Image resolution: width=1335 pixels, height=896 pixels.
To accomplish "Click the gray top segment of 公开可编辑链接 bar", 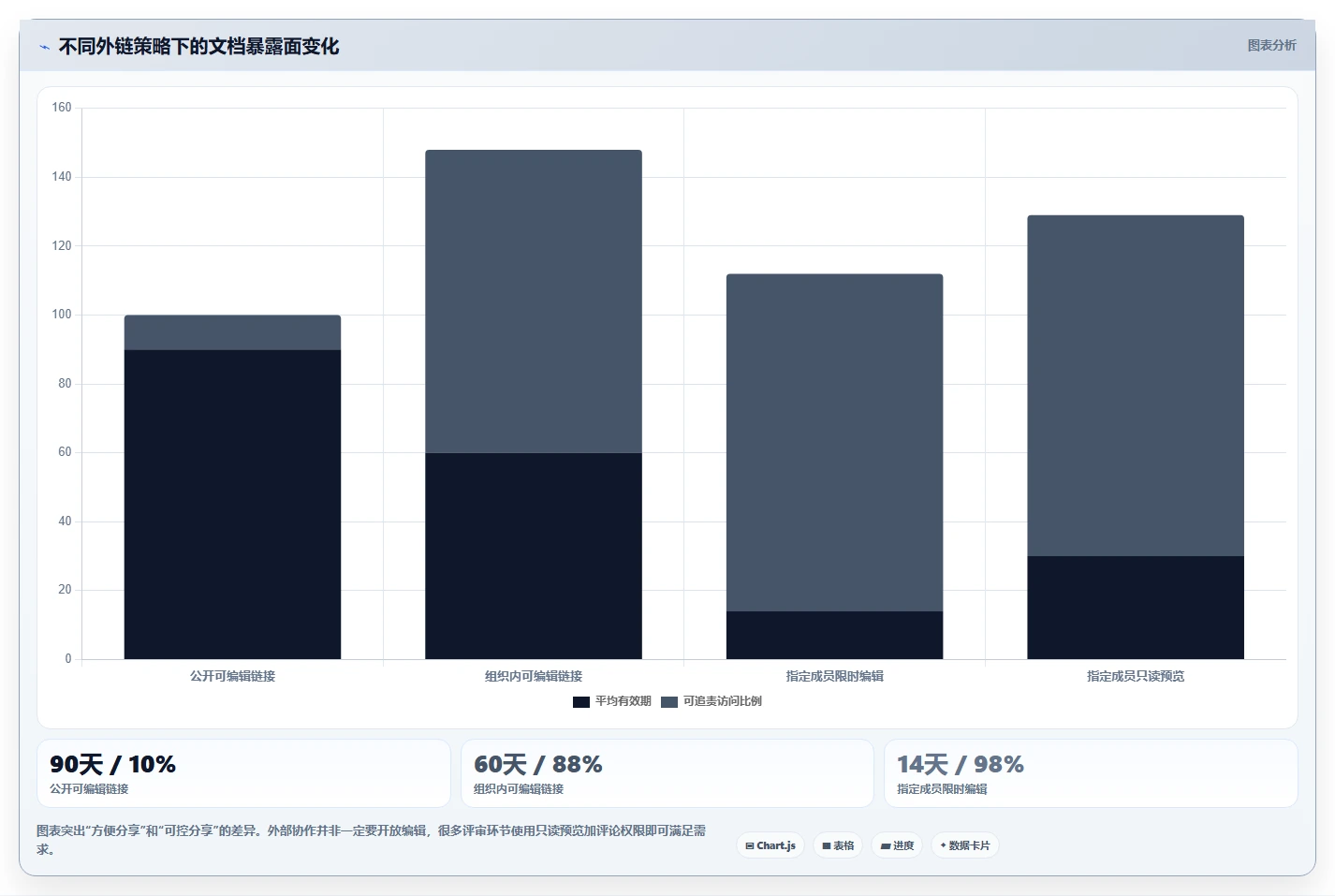I will click(232, 332).
